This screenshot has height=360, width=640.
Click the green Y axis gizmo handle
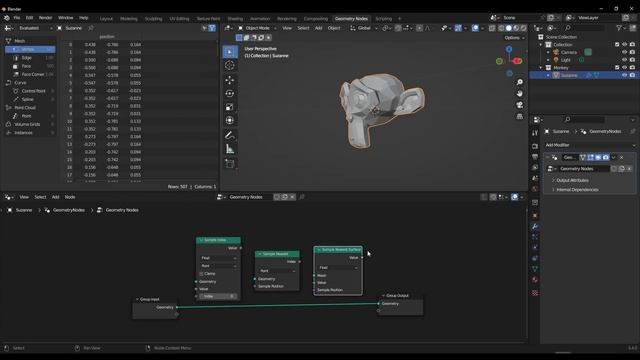pyautogui.click(x=499, y=61)
